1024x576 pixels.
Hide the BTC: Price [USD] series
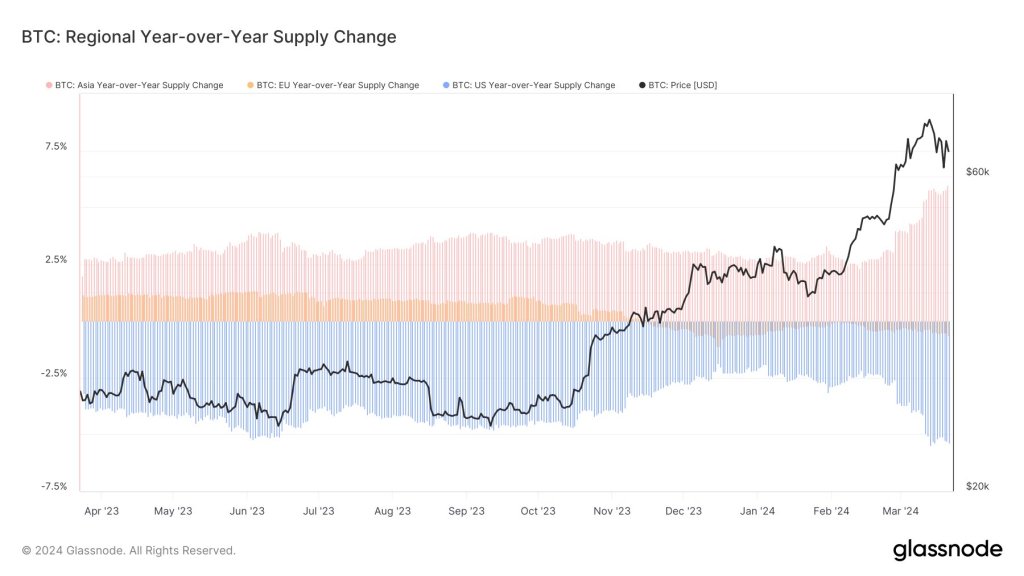tap(683, 86)
